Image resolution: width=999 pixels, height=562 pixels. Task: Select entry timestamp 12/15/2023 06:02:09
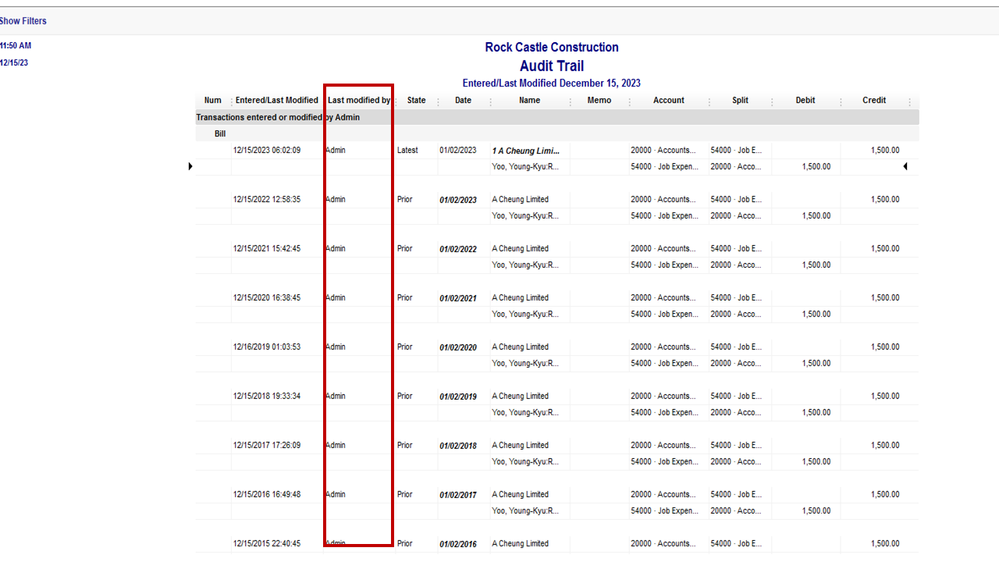267,150
